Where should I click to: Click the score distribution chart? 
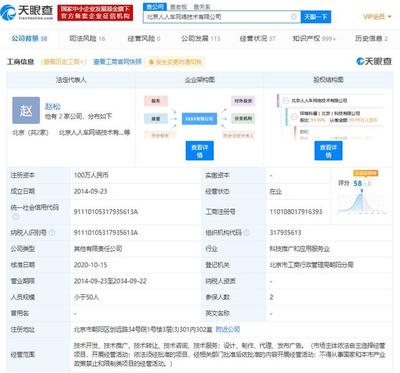(x=362, y=202)
